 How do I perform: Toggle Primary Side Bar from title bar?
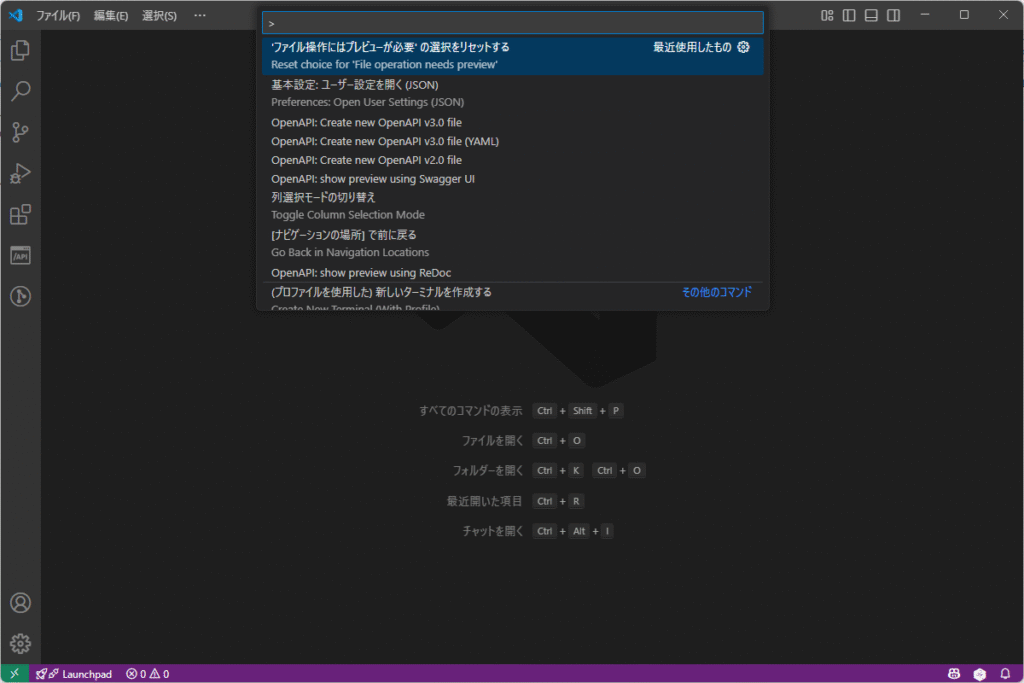click(849, 15)
